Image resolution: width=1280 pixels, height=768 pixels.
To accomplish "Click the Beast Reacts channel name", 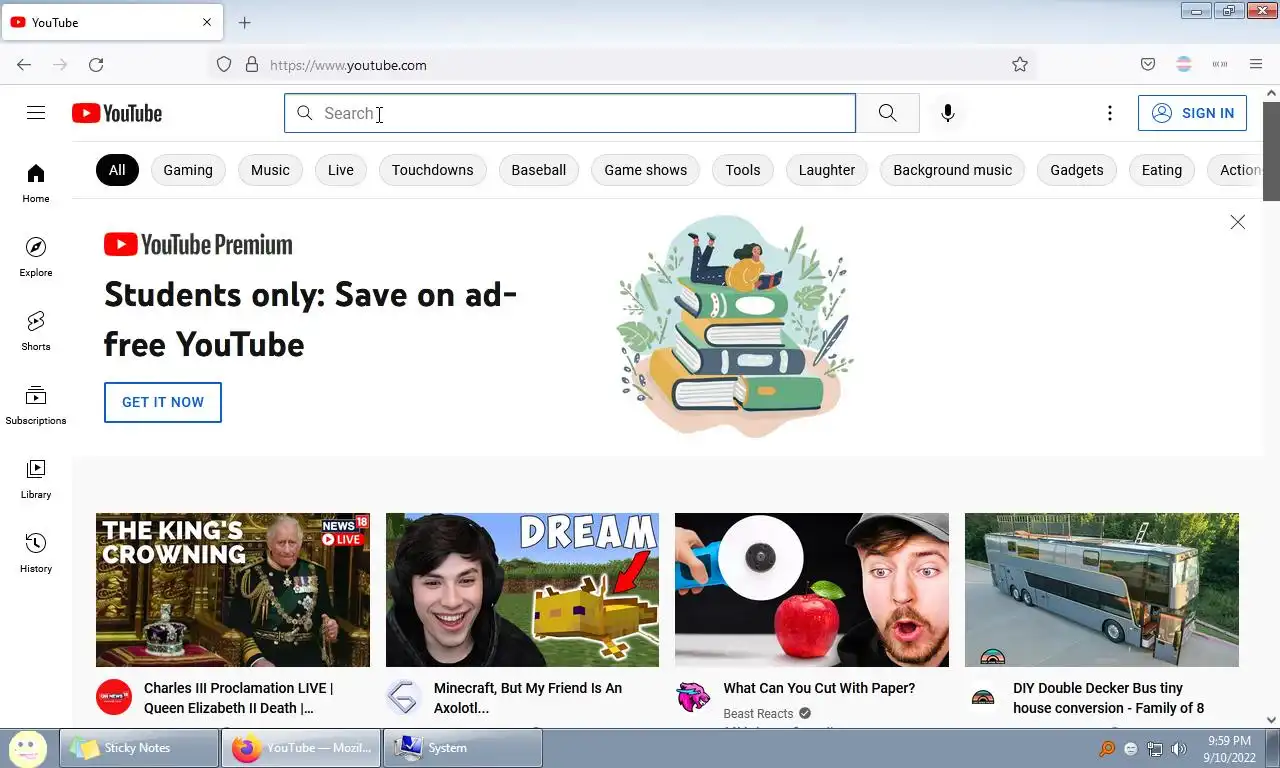I will click(758, 714).
